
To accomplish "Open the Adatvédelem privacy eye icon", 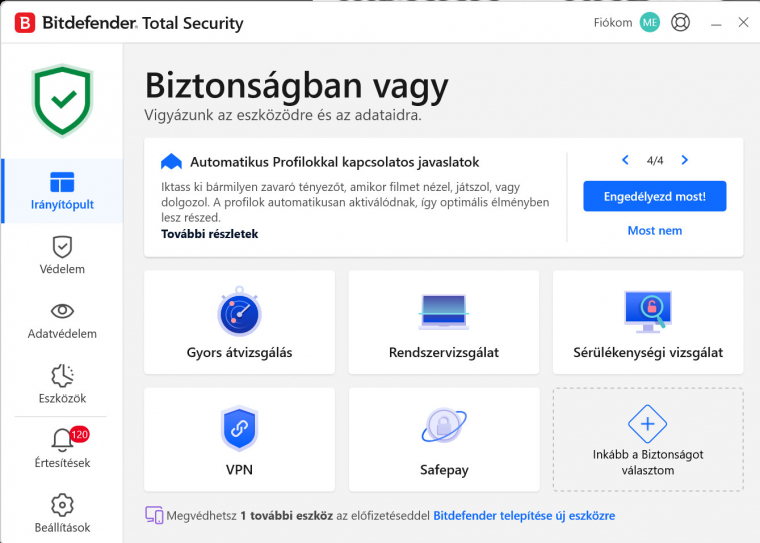I will [62, 311].
